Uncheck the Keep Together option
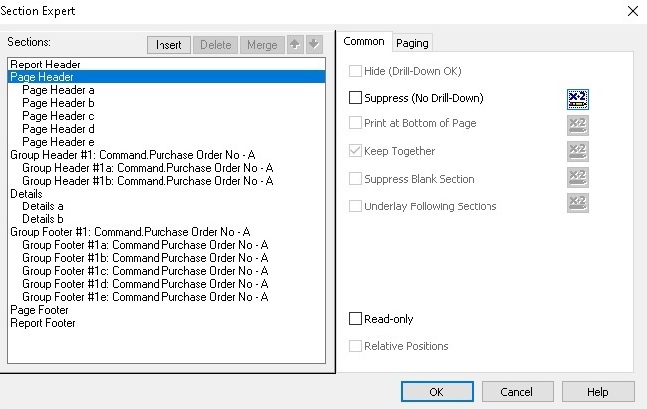The image size is (647, 409). click(355, 151)
